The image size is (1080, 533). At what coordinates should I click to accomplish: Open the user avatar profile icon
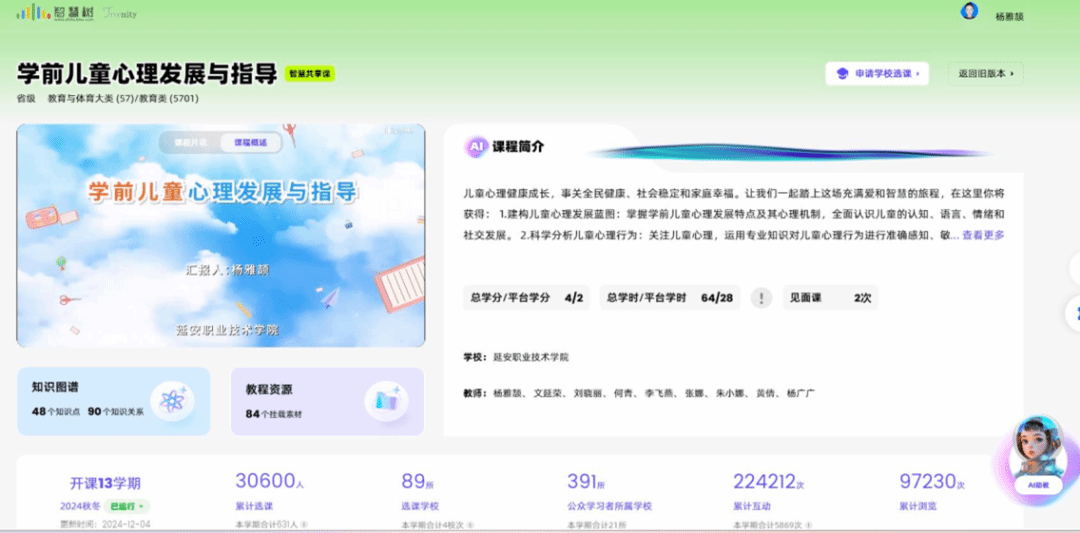pyautogui.click(x=968, y=11)
